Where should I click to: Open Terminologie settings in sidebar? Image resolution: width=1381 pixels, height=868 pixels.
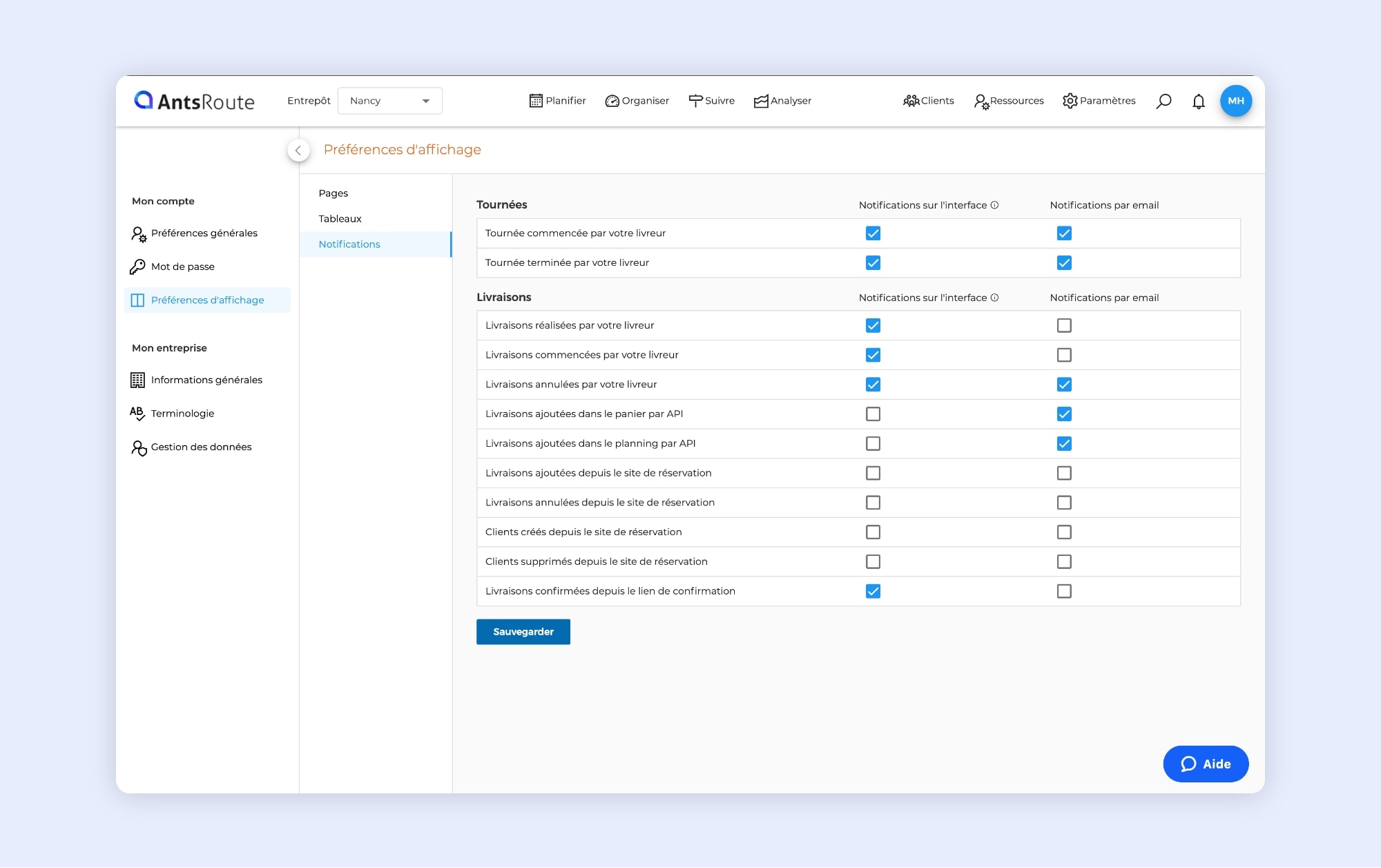182,413
